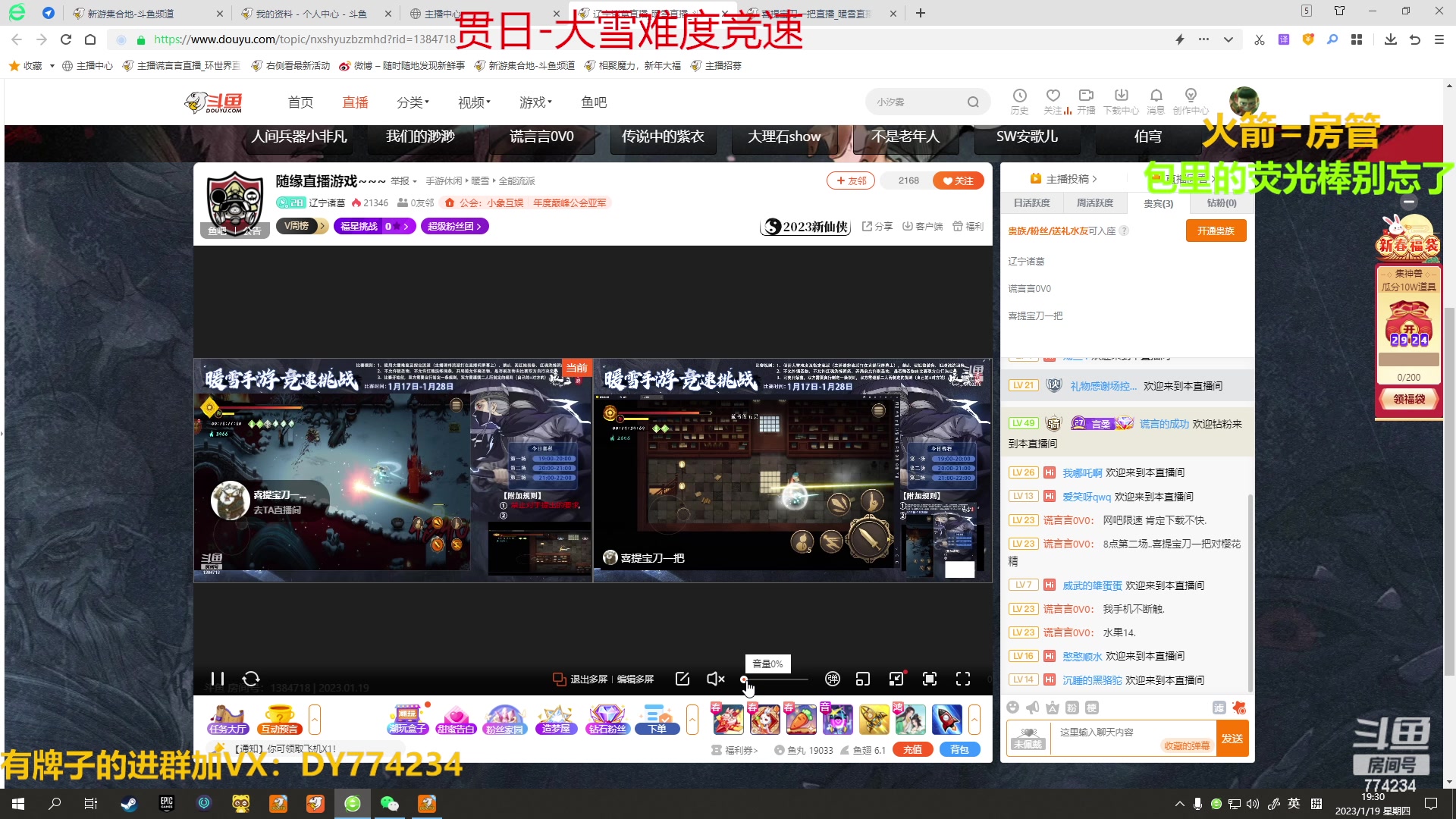Open the 潮玩盒子 icon
Image resolution: width=1456 pixels, height=819 pixels.
pyautogui.click(x=407, y=720)
